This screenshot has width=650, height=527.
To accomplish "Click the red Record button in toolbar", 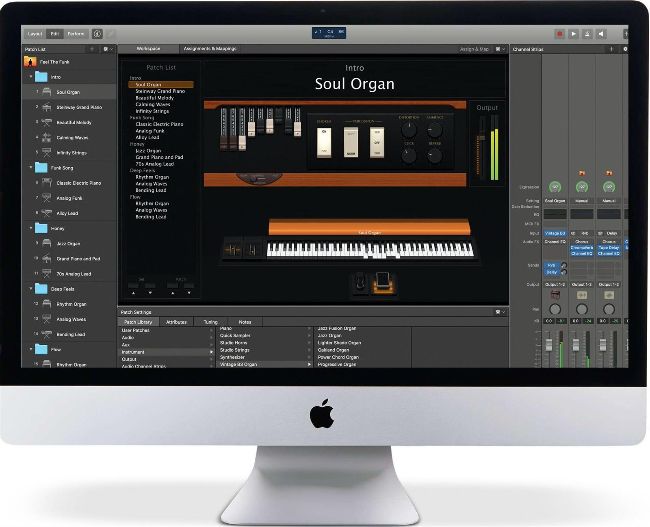I will click(557, 34).
